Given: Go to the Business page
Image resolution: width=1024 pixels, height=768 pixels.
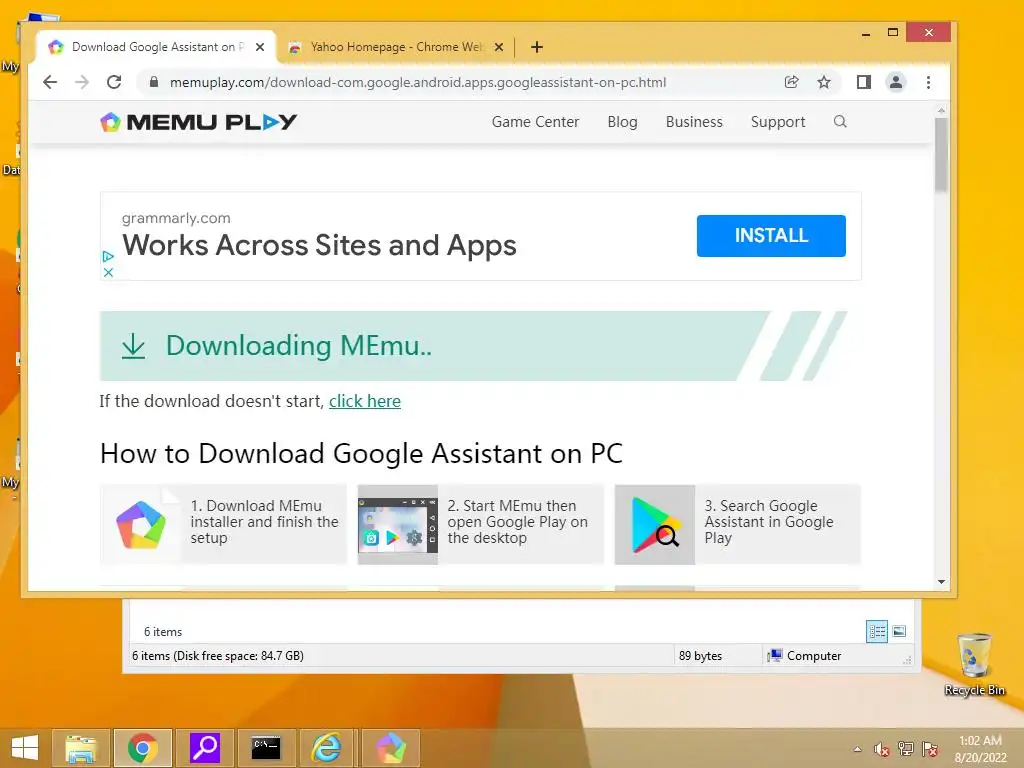Looking at the screenshot, I should click(x=694, y=122).
